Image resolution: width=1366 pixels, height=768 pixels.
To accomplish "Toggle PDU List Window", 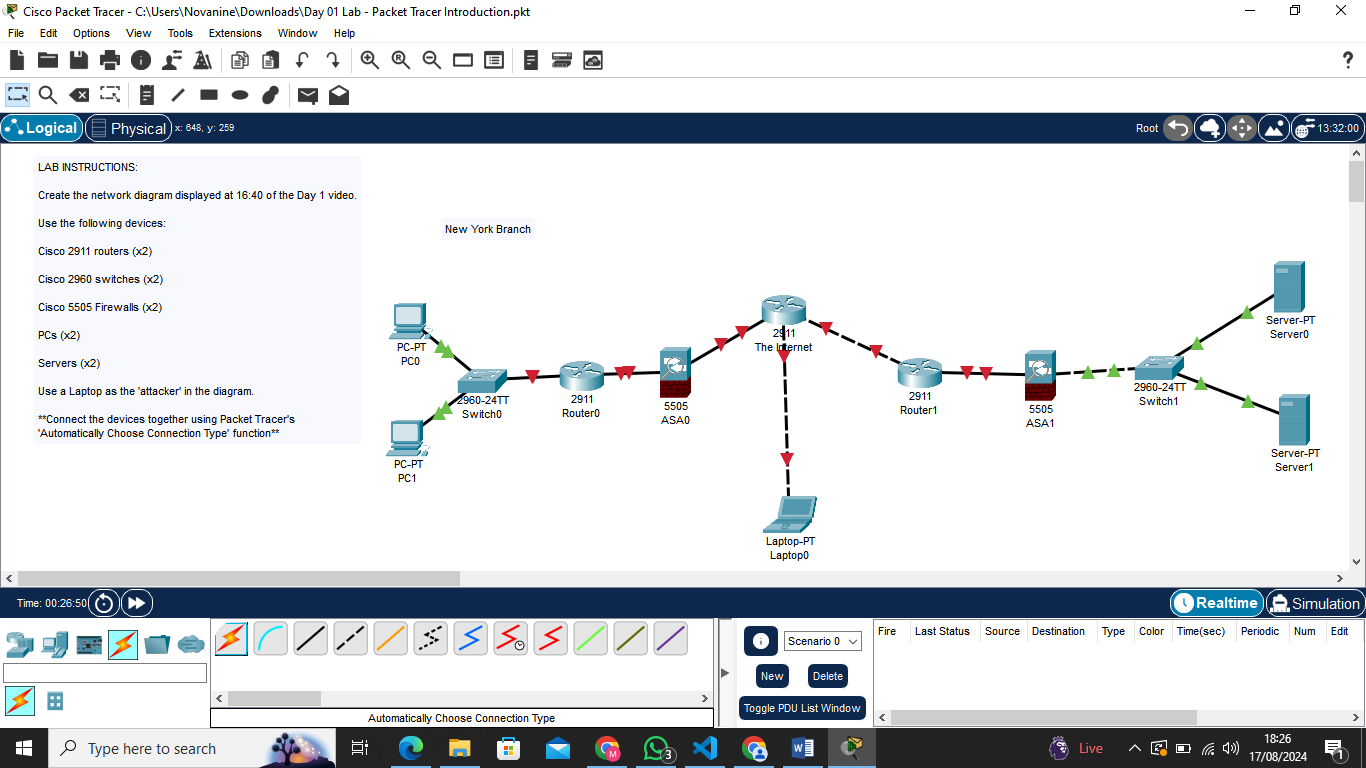I will (801, 708).
